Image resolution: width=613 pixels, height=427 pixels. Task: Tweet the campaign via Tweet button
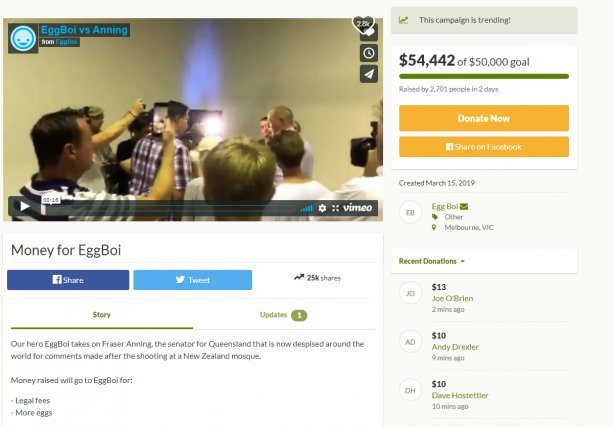192,280
